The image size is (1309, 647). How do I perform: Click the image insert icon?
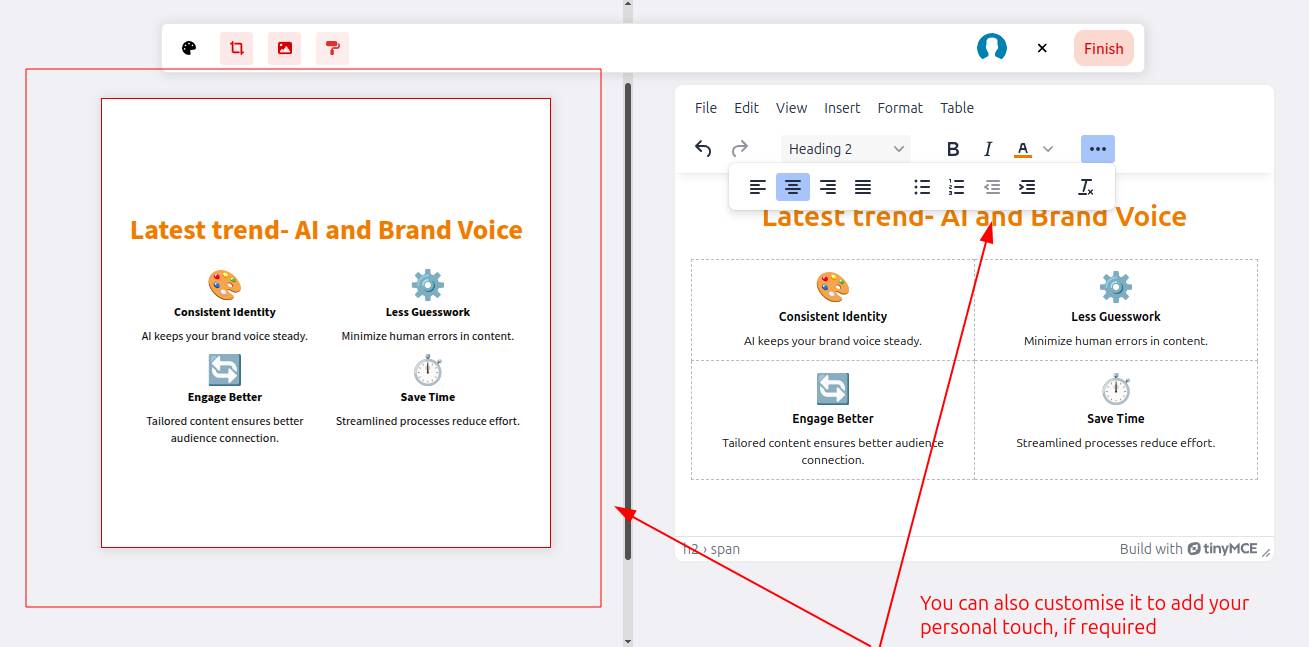285,48
